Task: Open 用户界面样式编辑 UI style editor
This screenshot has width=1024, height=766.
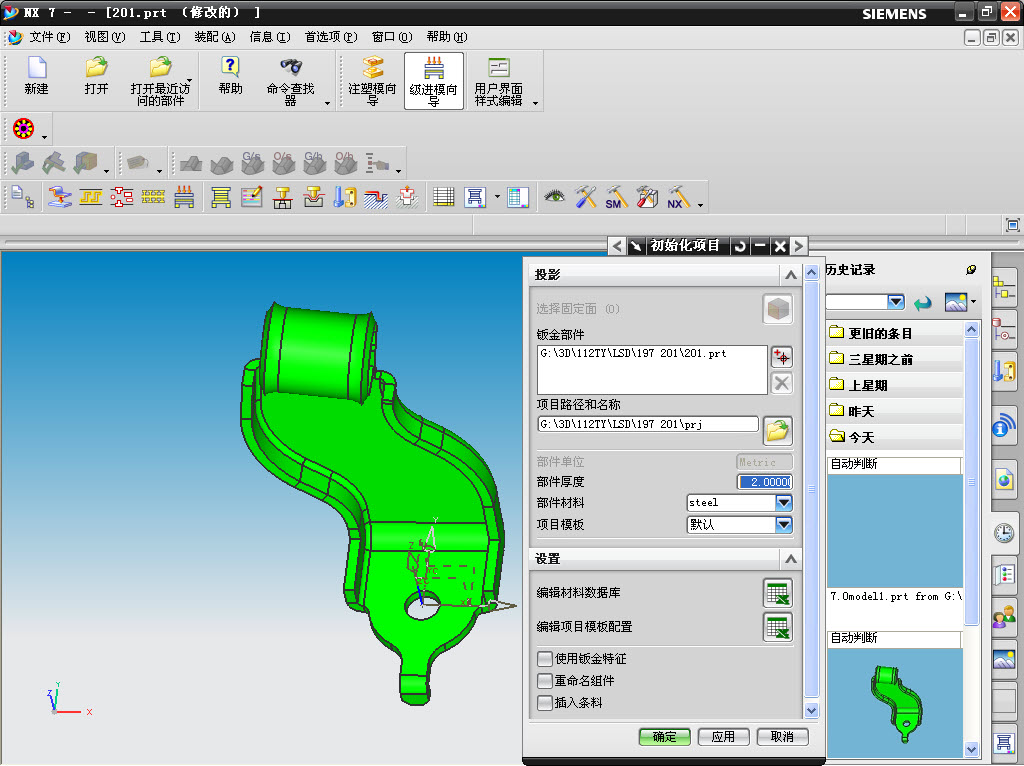Action: pyautogui.click(x=498, y=81)
